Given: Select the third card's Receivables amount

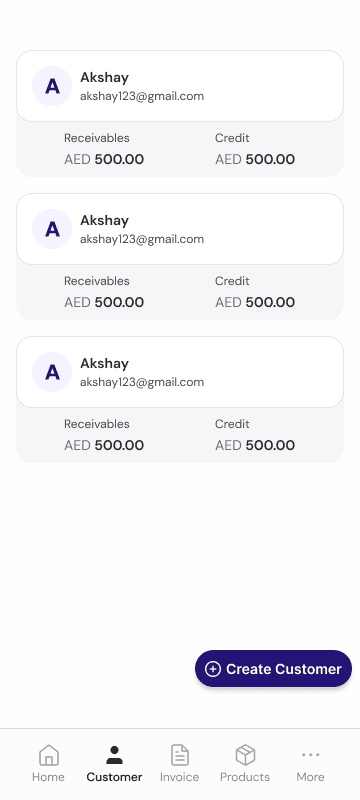Looking at the screenshot, I should pos(104,445).
